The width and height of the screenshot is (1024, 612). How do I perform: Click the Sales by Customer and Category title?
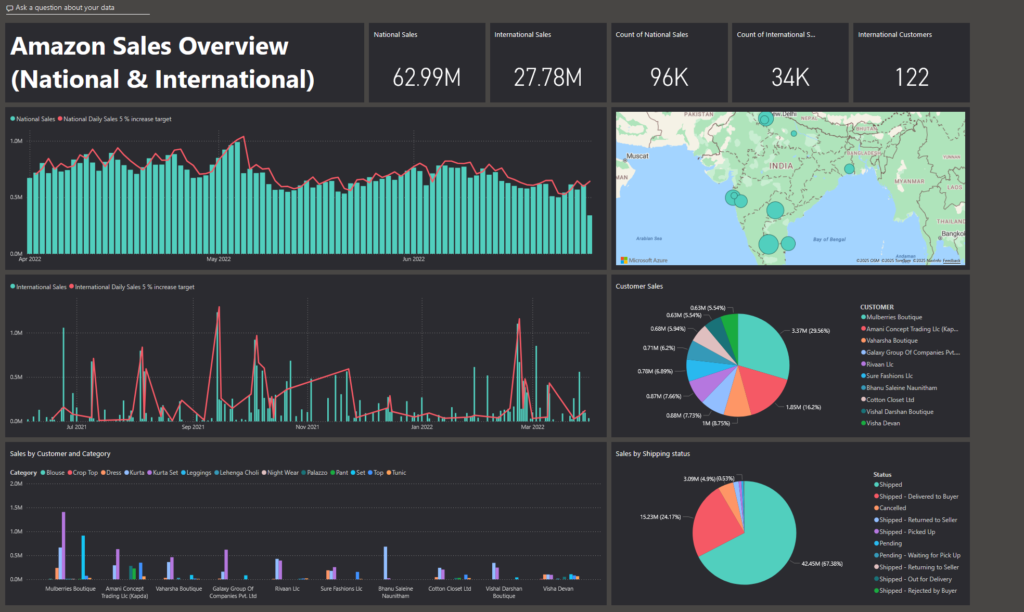60,453
